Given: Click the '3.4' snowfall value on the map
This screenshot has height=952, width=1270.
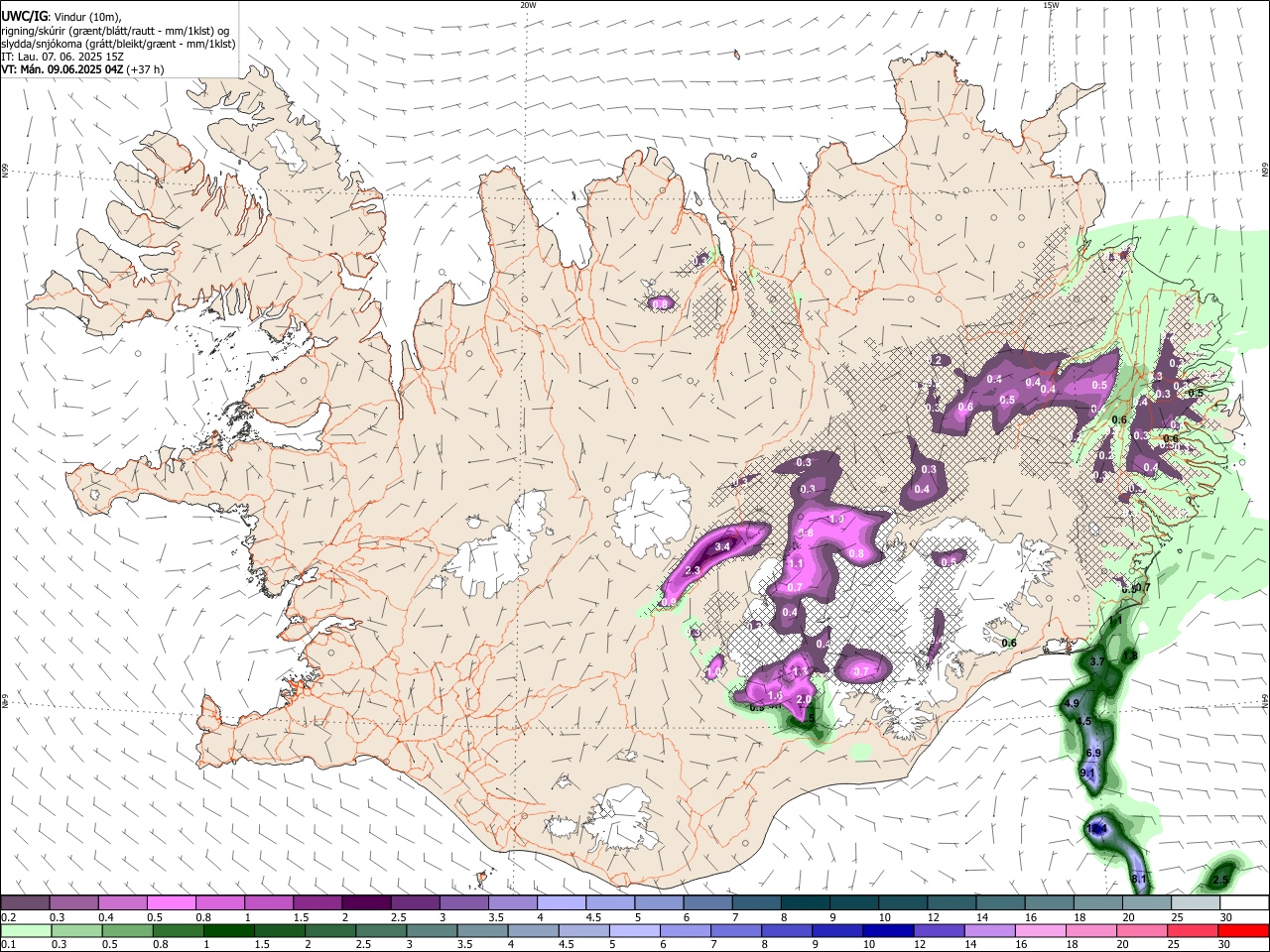Looking at the screenshot, I should (722, 546).
